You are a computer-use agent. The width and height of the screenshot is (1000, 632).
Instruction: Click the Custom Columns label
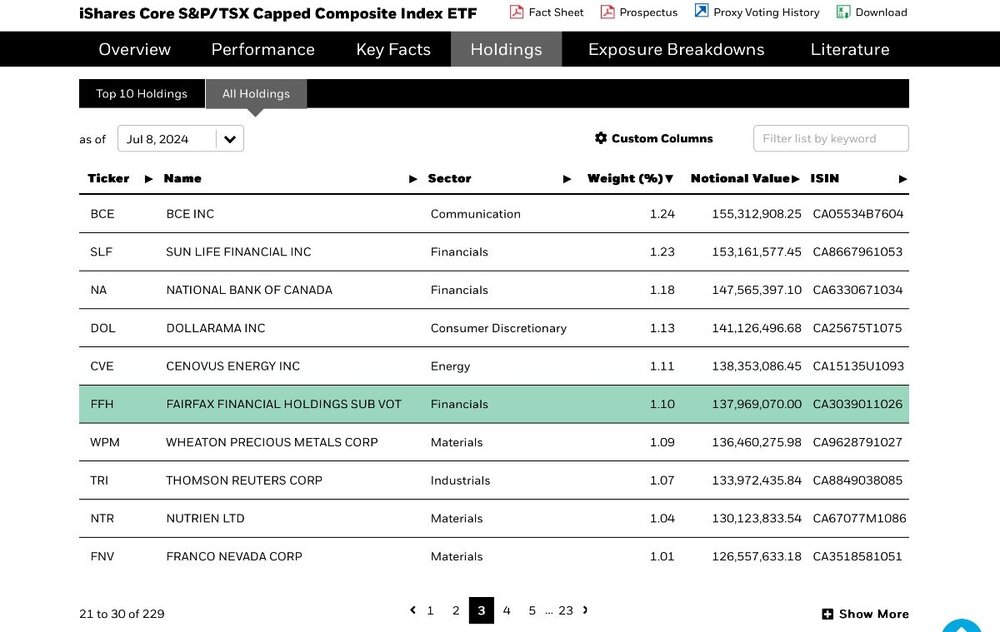pyautogui.click(x=662, y=138)
